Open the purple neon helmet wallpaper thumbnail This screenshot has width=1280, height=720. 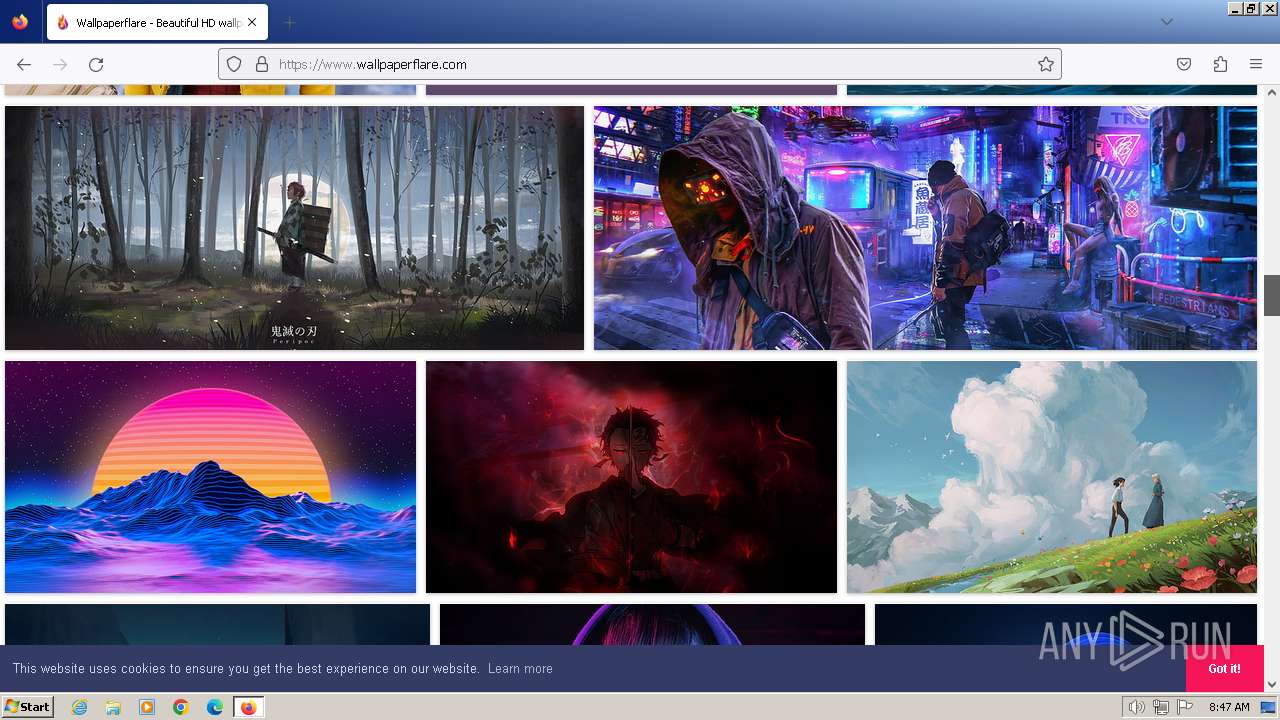pos(652,624)
